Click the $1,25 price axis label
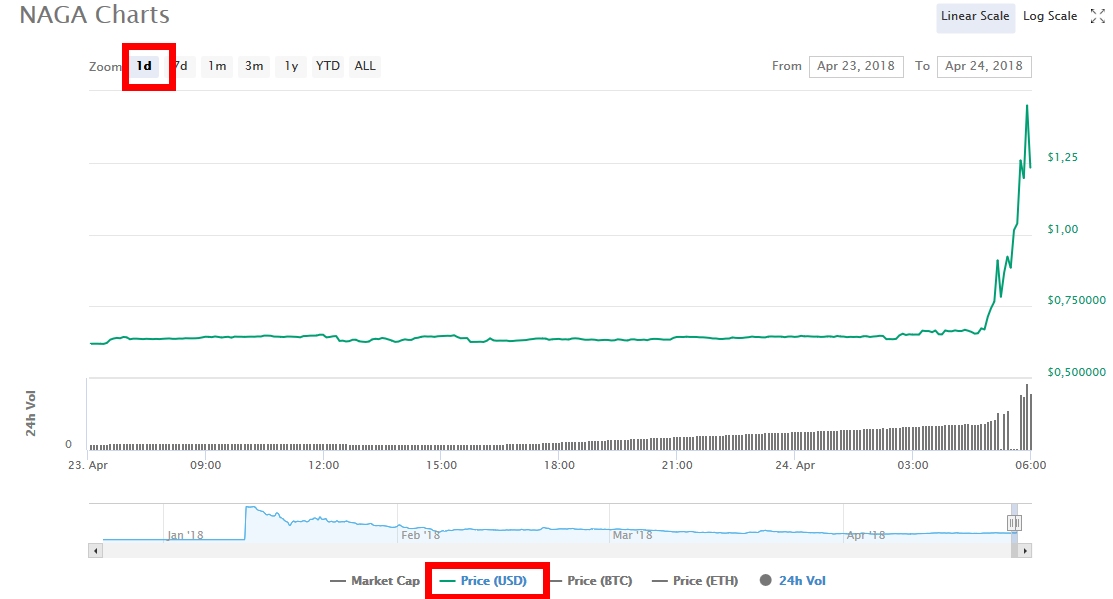Image resolution: width=1113 pixels, height=599 pixels. pos(1063,157)
